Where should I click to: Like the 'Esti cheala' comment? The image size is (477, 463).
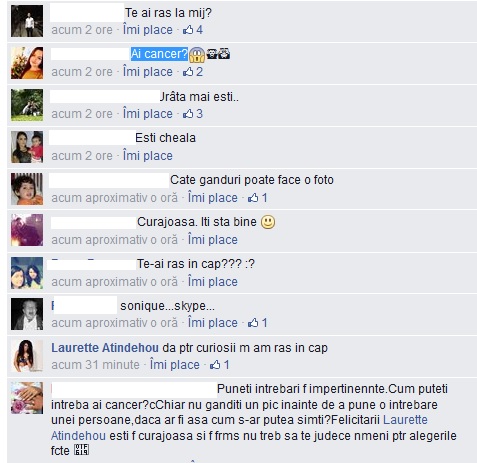[x=148, y=156]
